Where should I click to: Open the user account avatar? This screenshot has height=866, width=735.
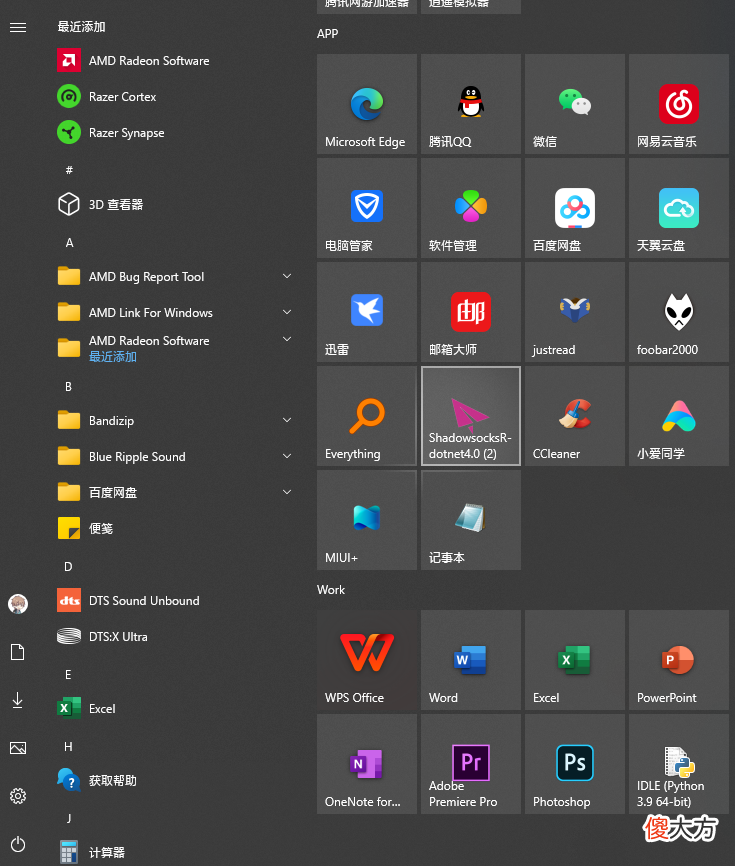[x=18, y=604]
